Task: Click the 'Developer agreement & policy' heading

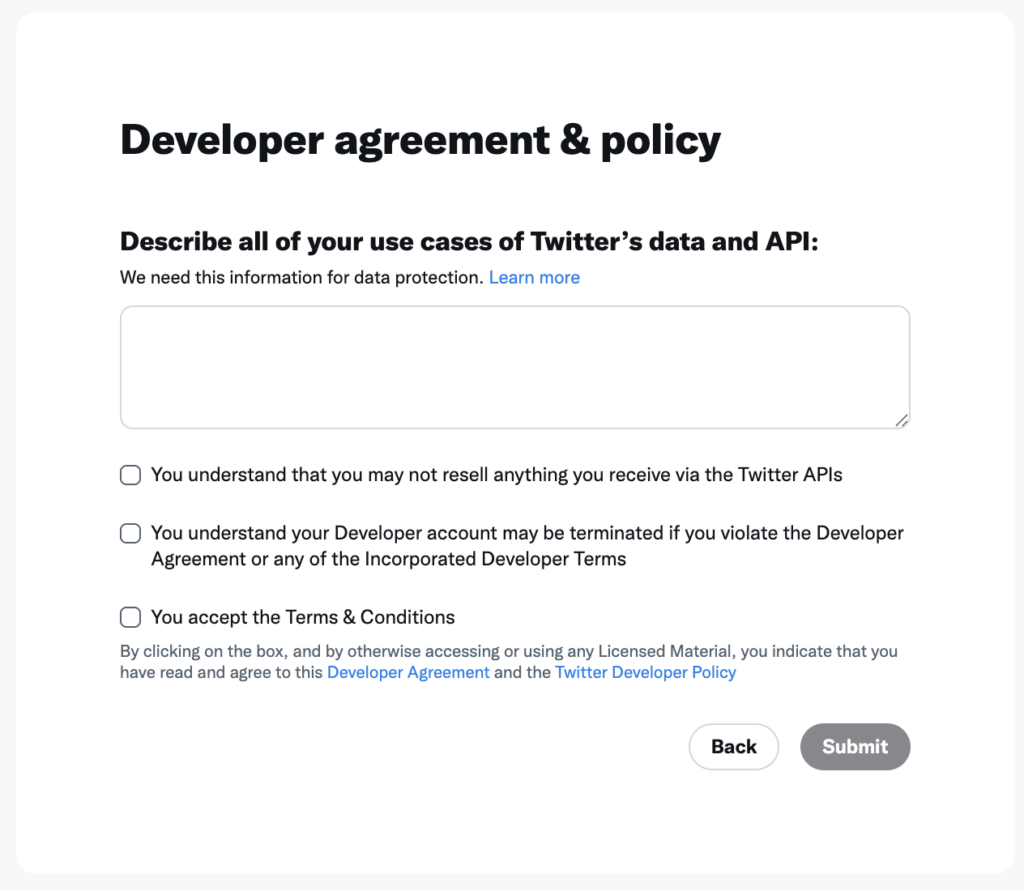Action: coord(420,140)
